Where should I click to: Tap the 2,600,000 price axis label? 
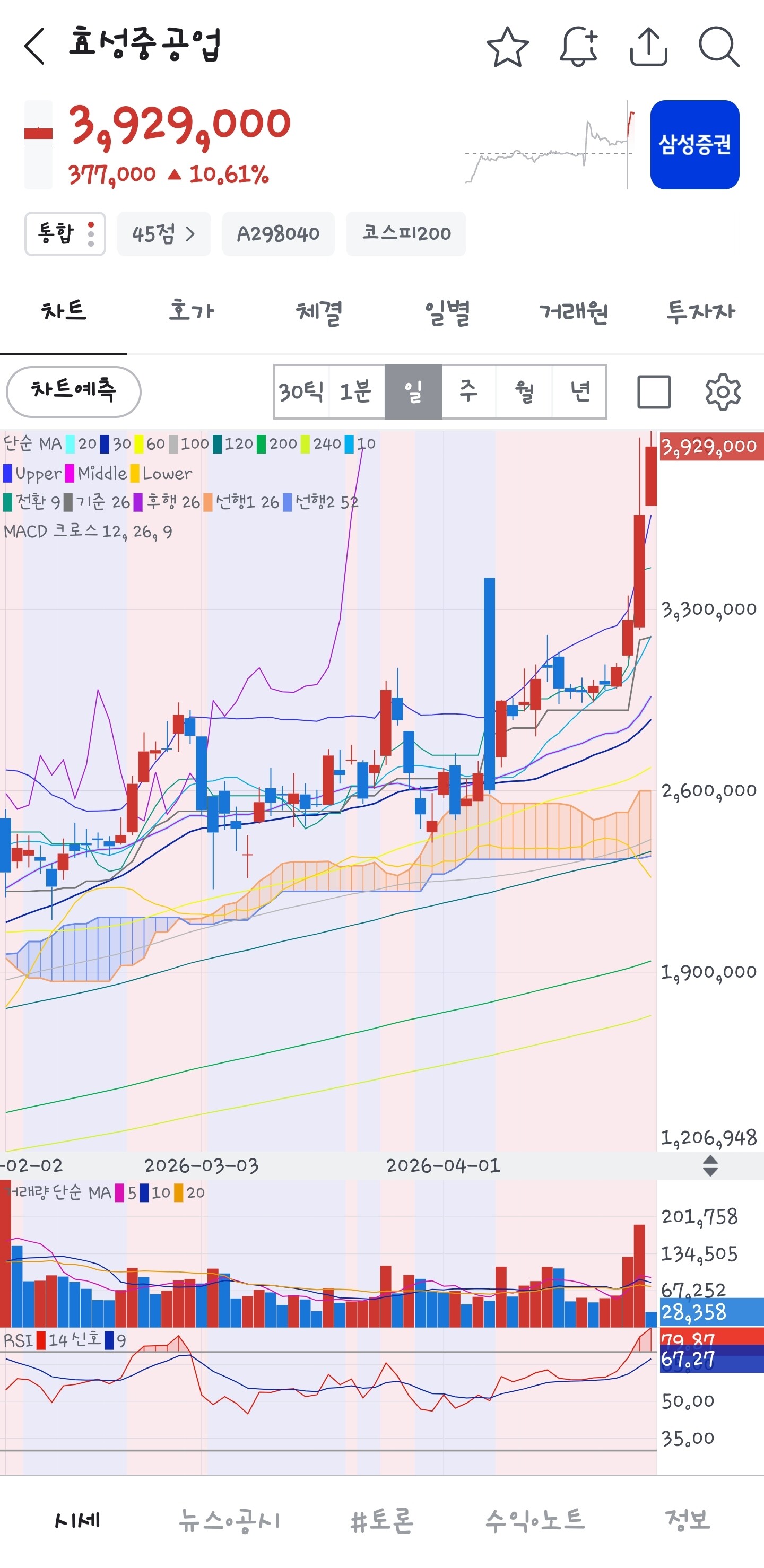(709, 791)
